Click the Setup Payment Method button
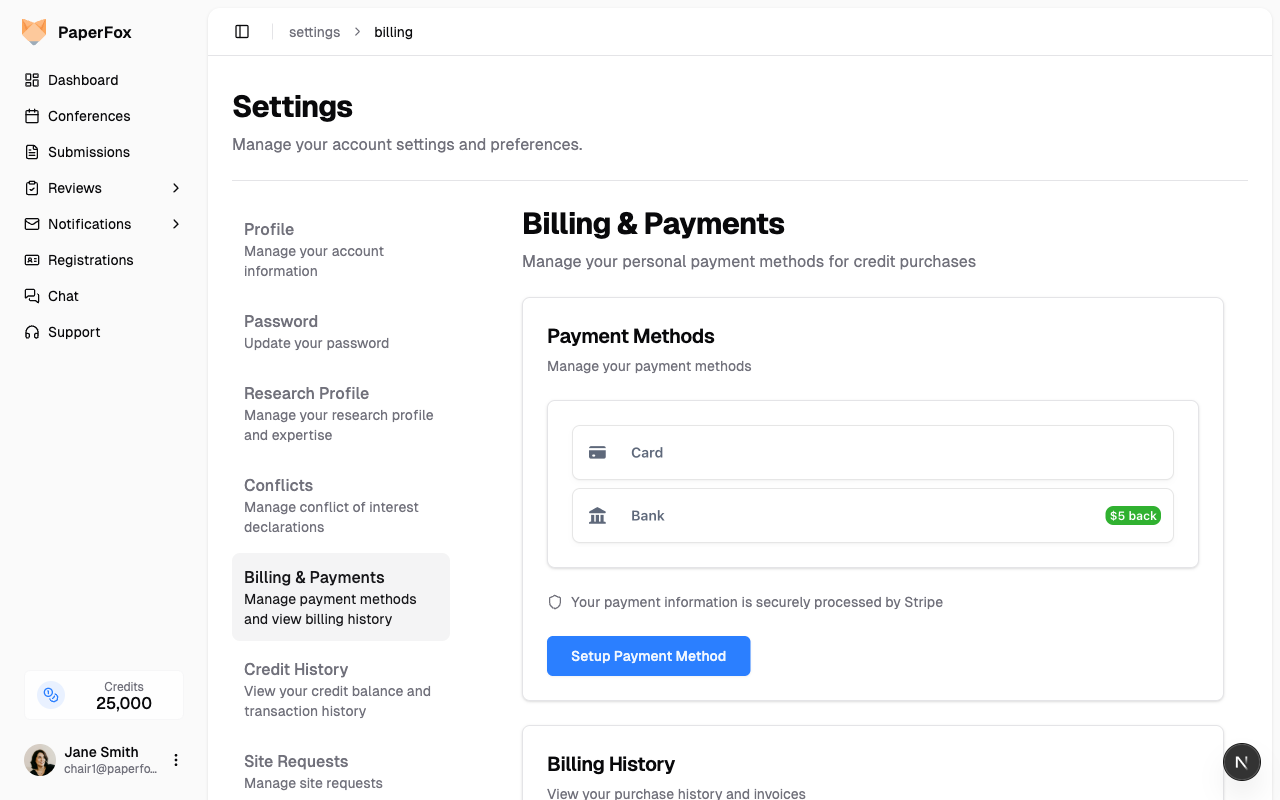The image size is (1280, 800). 648,656
